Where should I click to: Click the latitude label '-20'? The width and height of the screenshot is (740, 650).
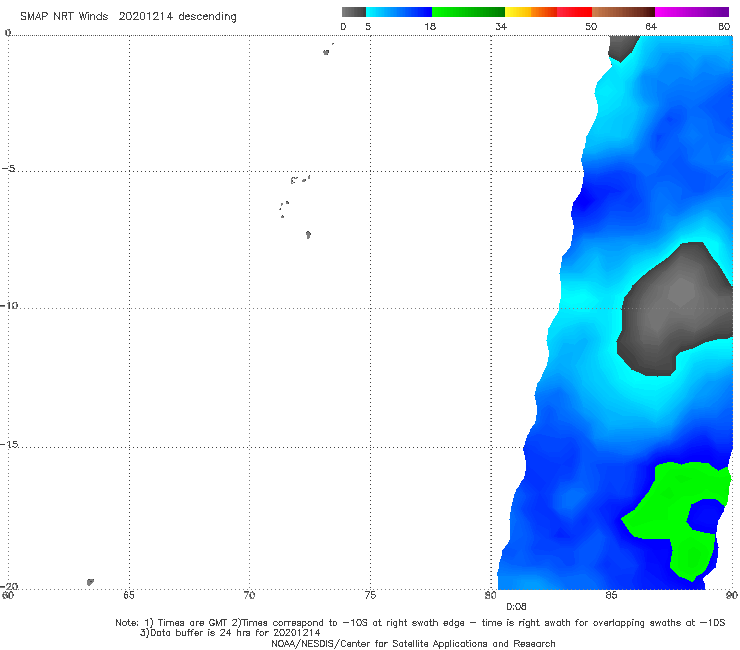(x=9, y=586)
